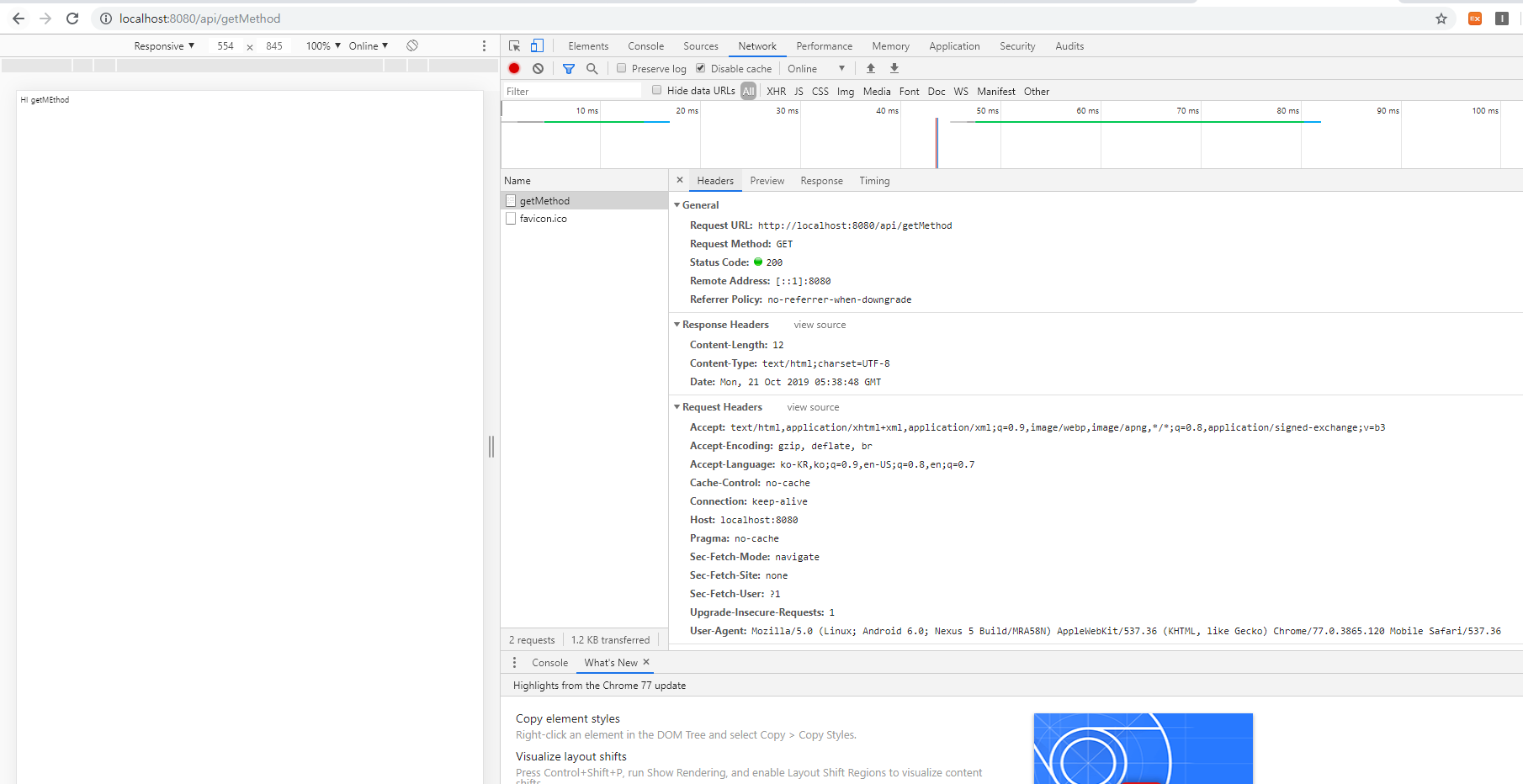
Task: Import HAR file with upload arrow
Action: pyautogui.click(x=871, y=69)
